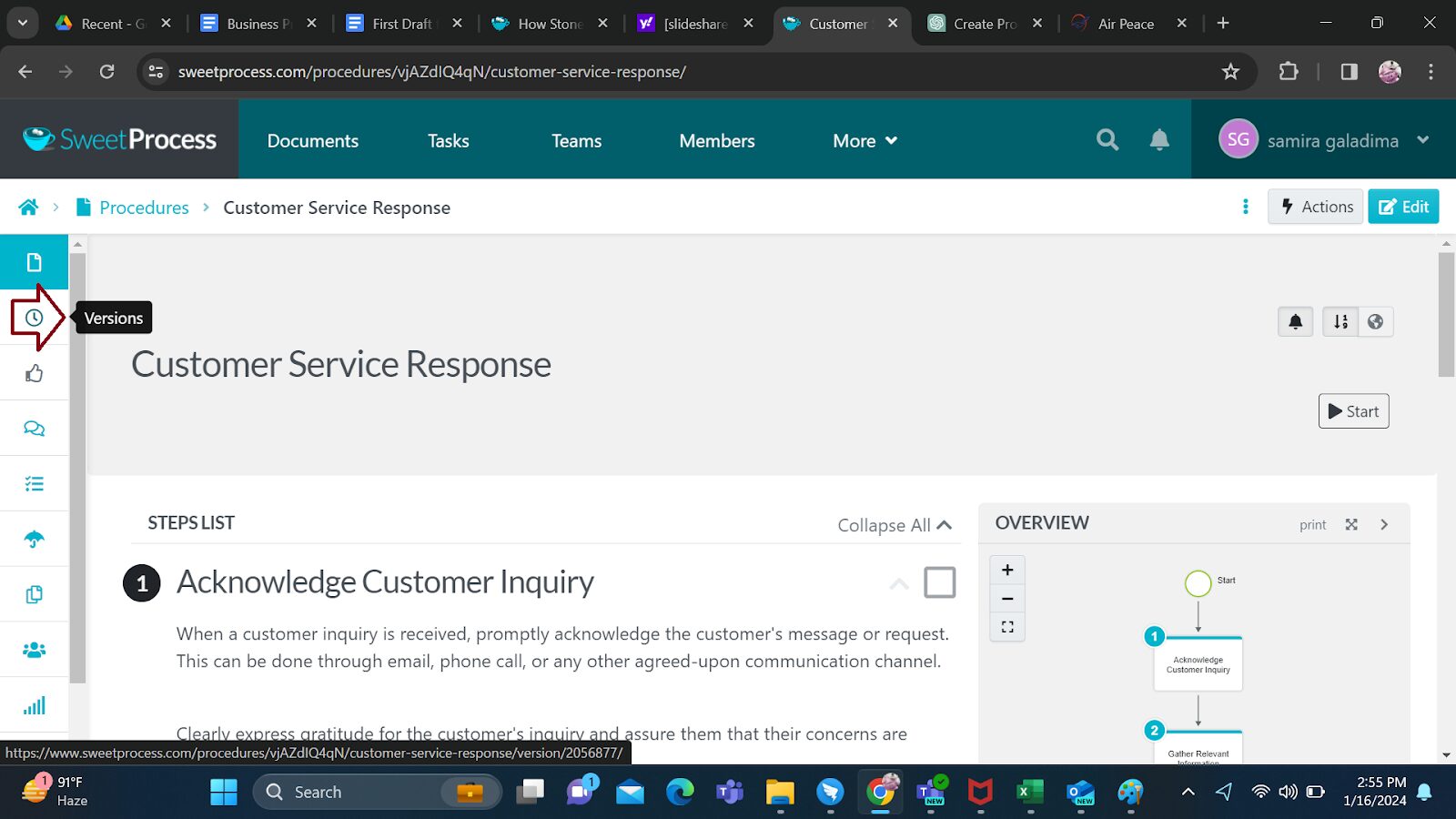The height and width of the screenshot is (819, 1456).
Task: Open the copy documents sidebar icon
Action: click(34, 595)
